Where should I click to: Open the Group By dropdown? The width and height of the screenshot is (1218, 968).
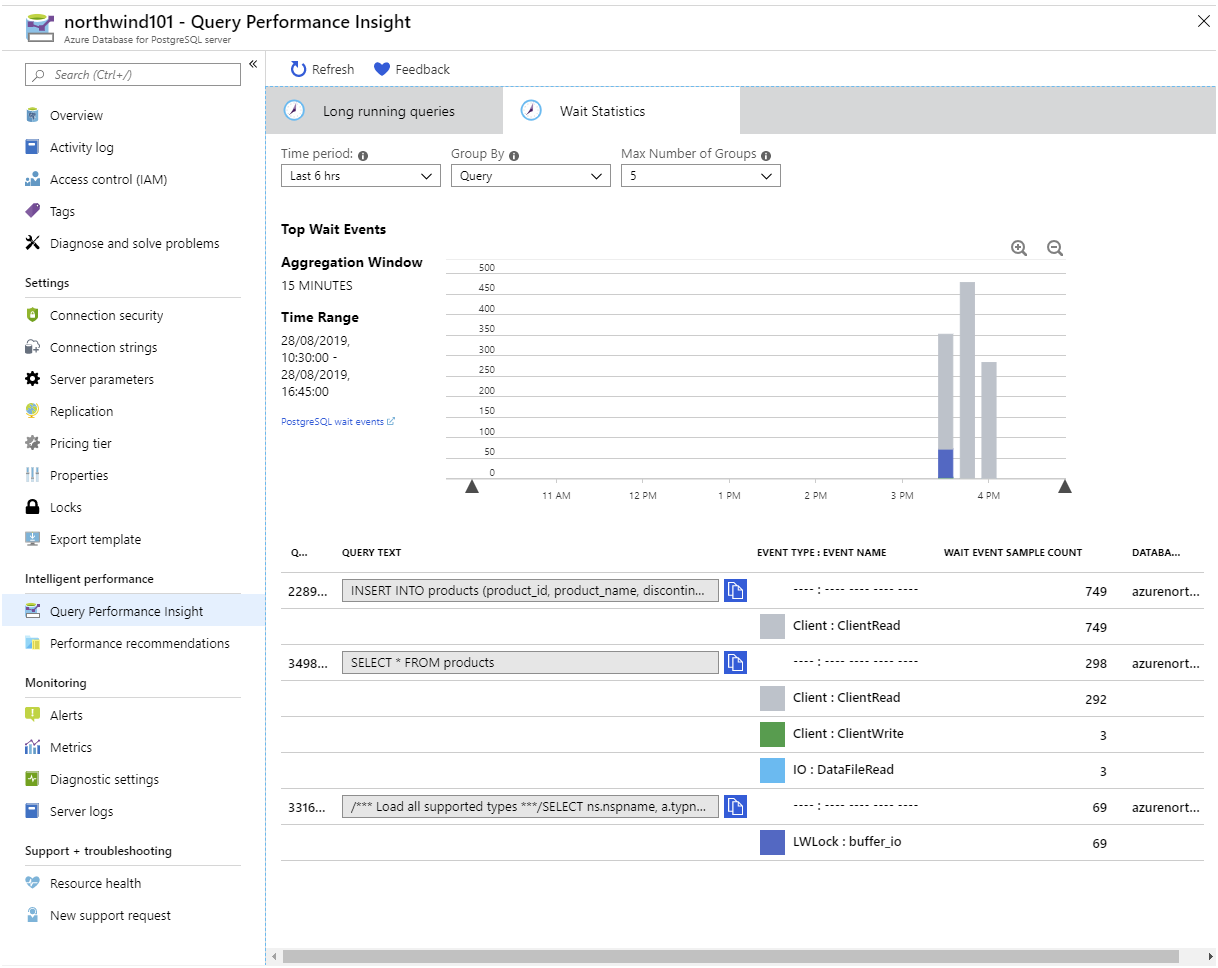(531, 175)
